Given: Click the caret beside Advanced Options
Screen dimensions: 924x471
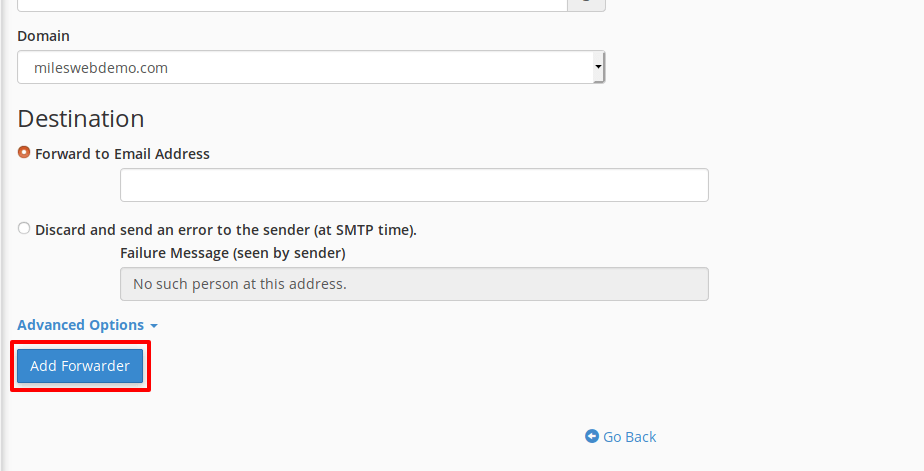Looking at the screenshot, I should tap(154, 326).
